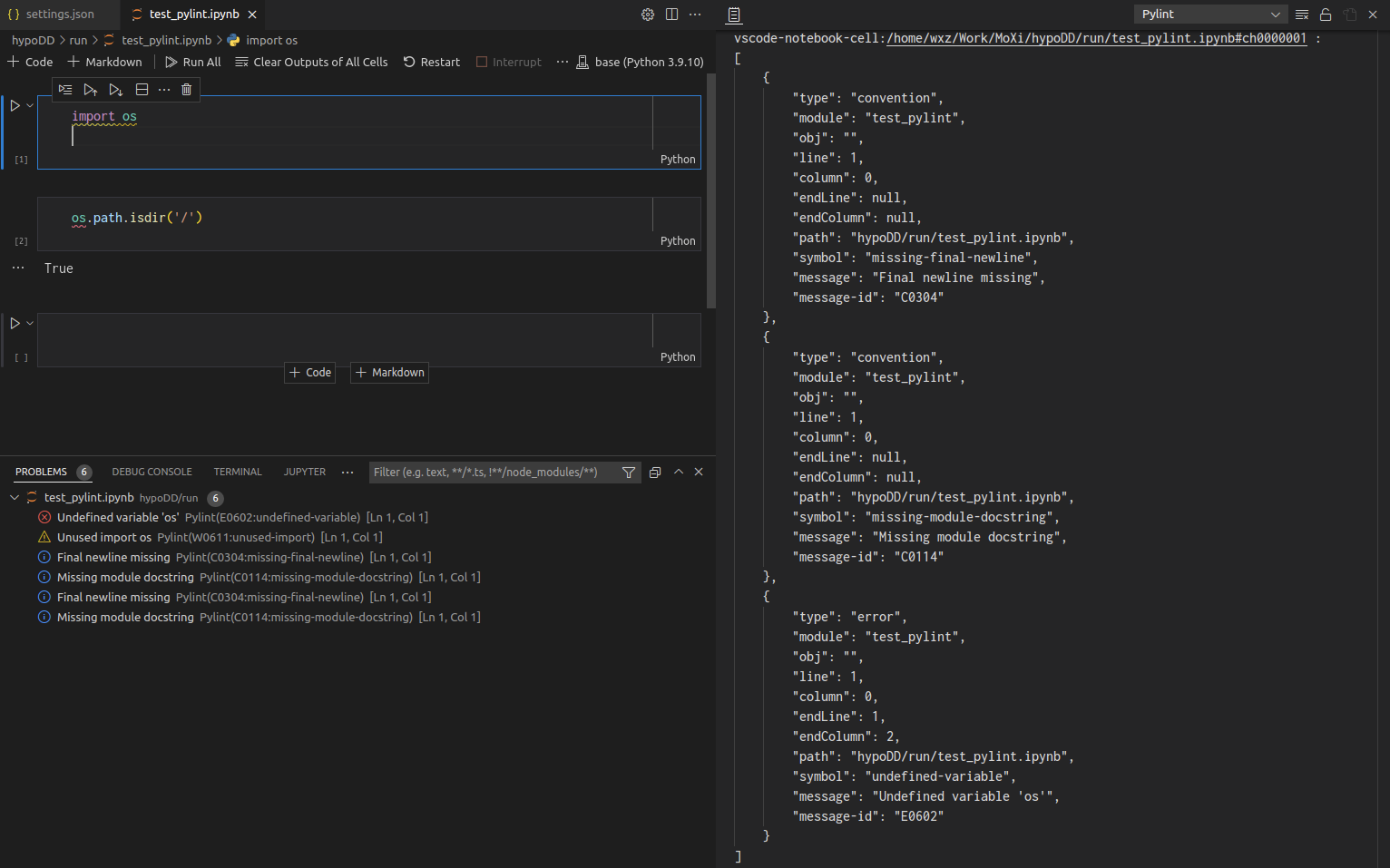Toggle the split editor layout icon
This screenshot has height=868, width=1390.
[671, 15]
